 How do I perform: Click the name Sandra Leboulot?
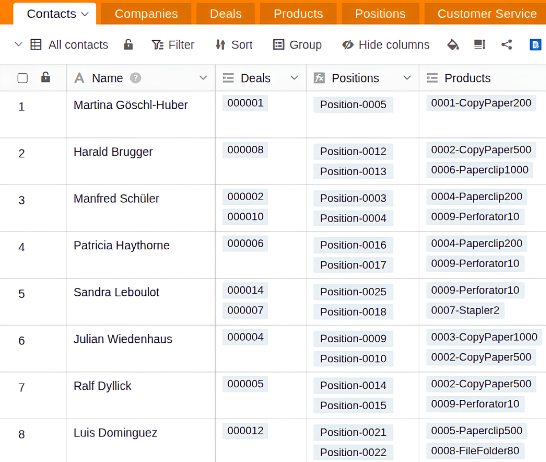116,292
